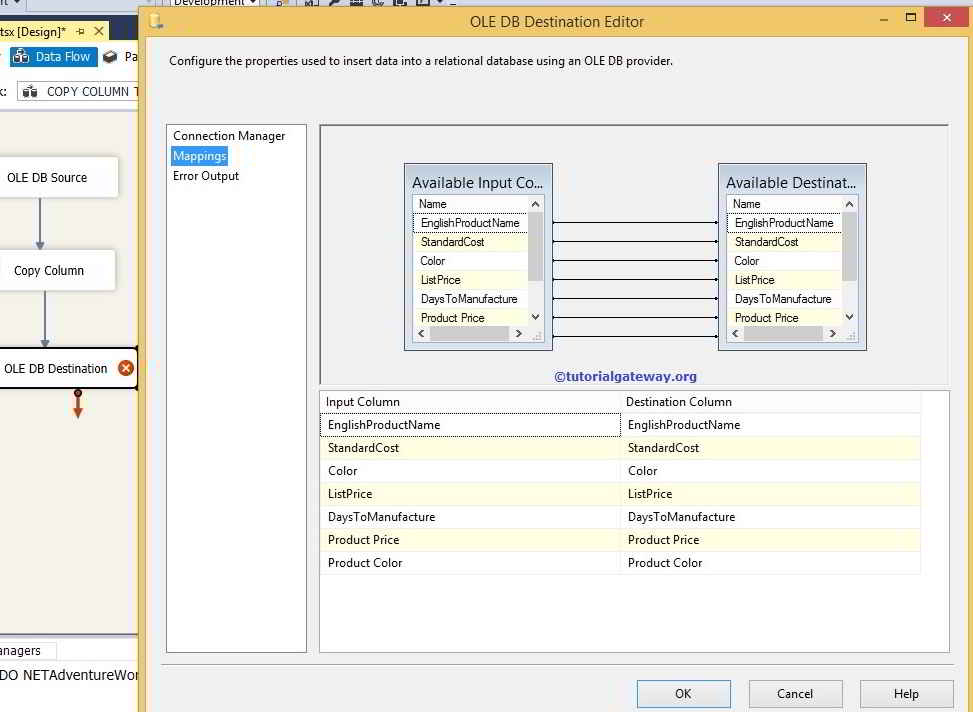Click the package icon beside the Data Flow tab
Image resolution: width=973 pixels, height=712 pixels.
point(110,56)
